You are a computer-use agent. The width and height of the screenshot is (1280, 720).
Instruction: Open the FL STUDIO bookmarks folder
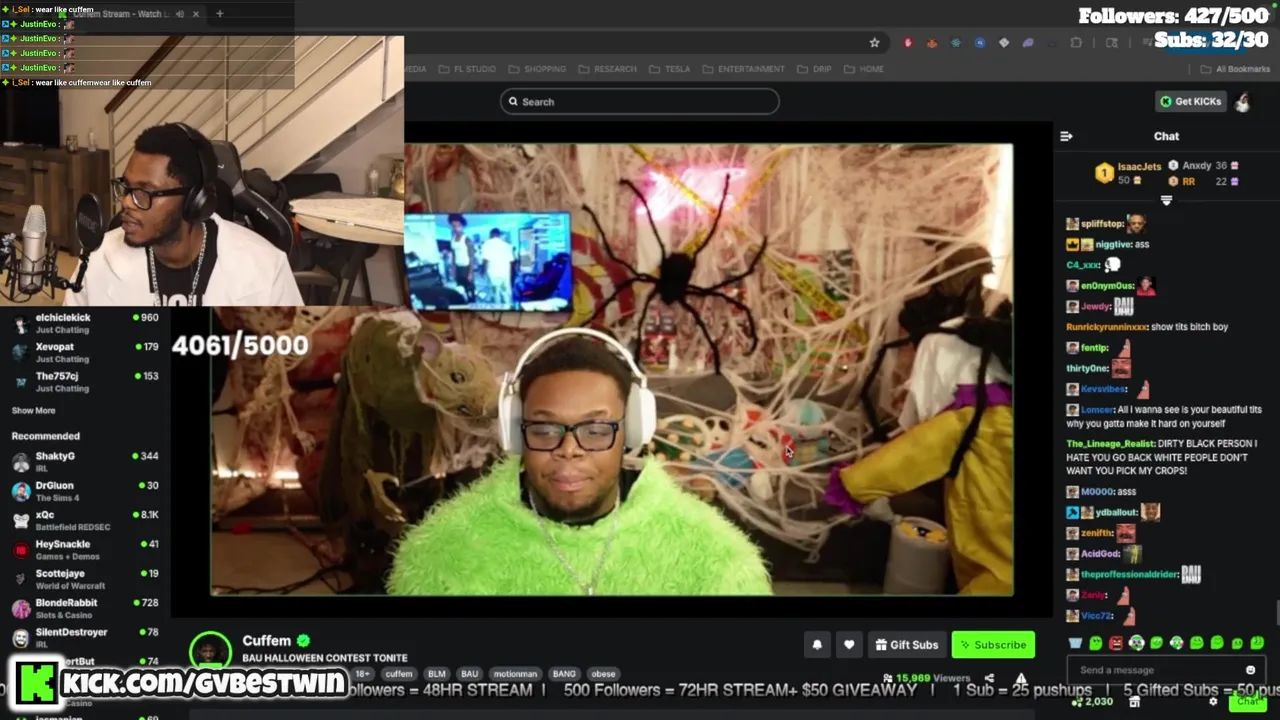466,69
